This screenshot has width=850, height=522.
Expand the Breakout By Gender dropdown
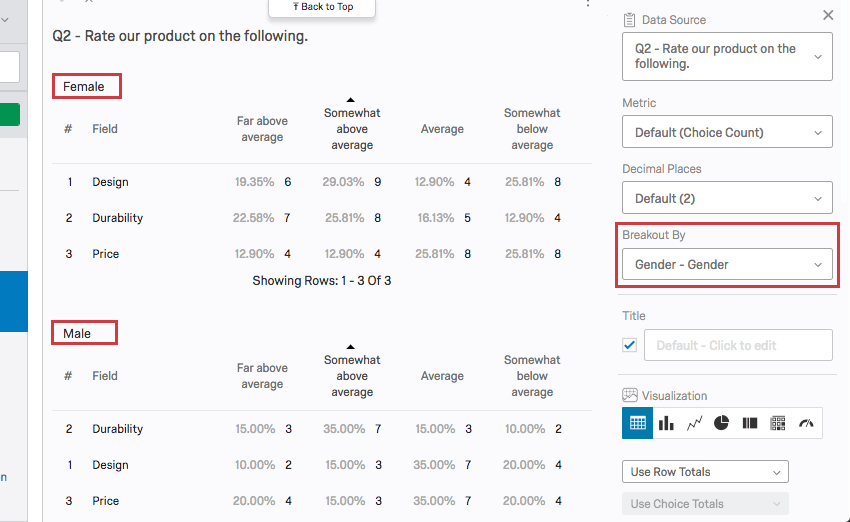click(x=727, y=265)
